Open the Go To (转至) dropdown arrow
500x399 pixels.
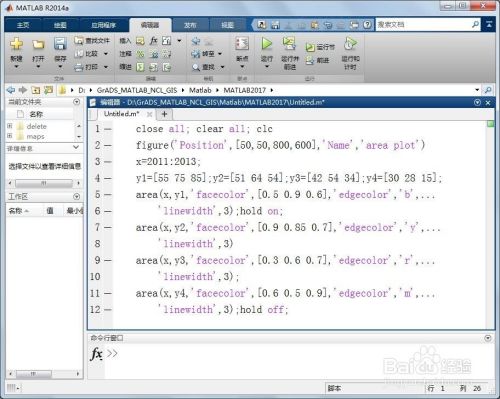click(220, 54)
